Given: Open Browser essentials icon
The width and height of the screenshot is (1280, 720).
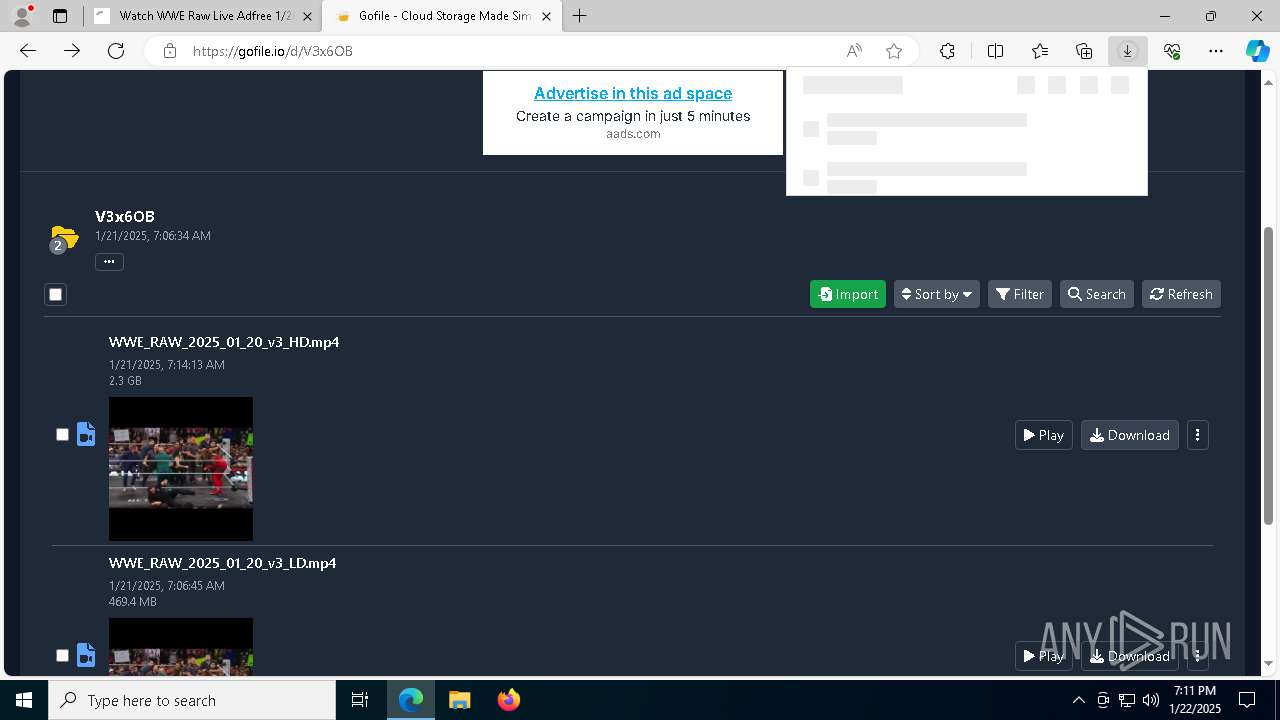Looking at the screenshot, I should point(1172,51).
